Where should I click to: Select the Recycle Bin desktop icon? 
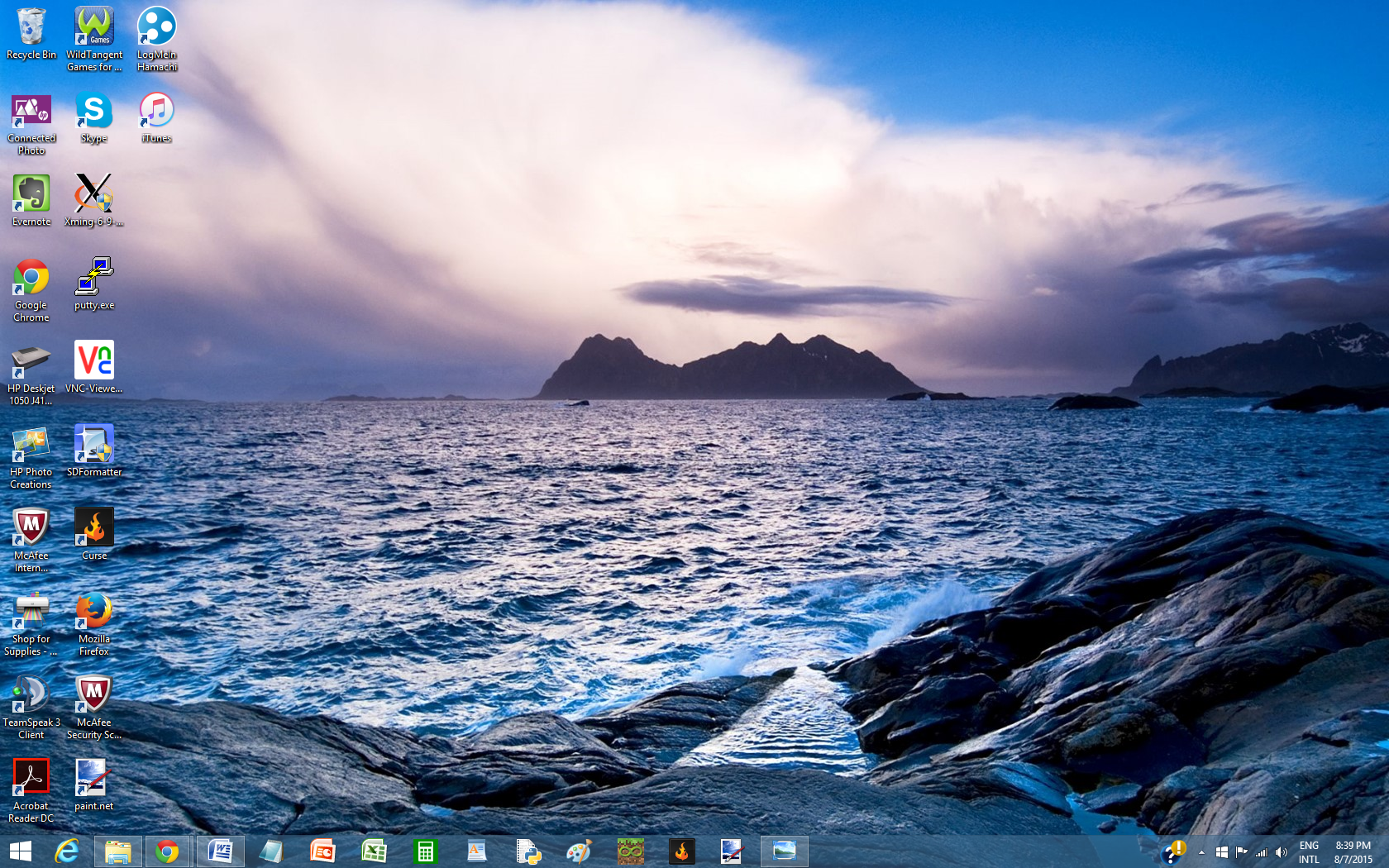(31, 34)
